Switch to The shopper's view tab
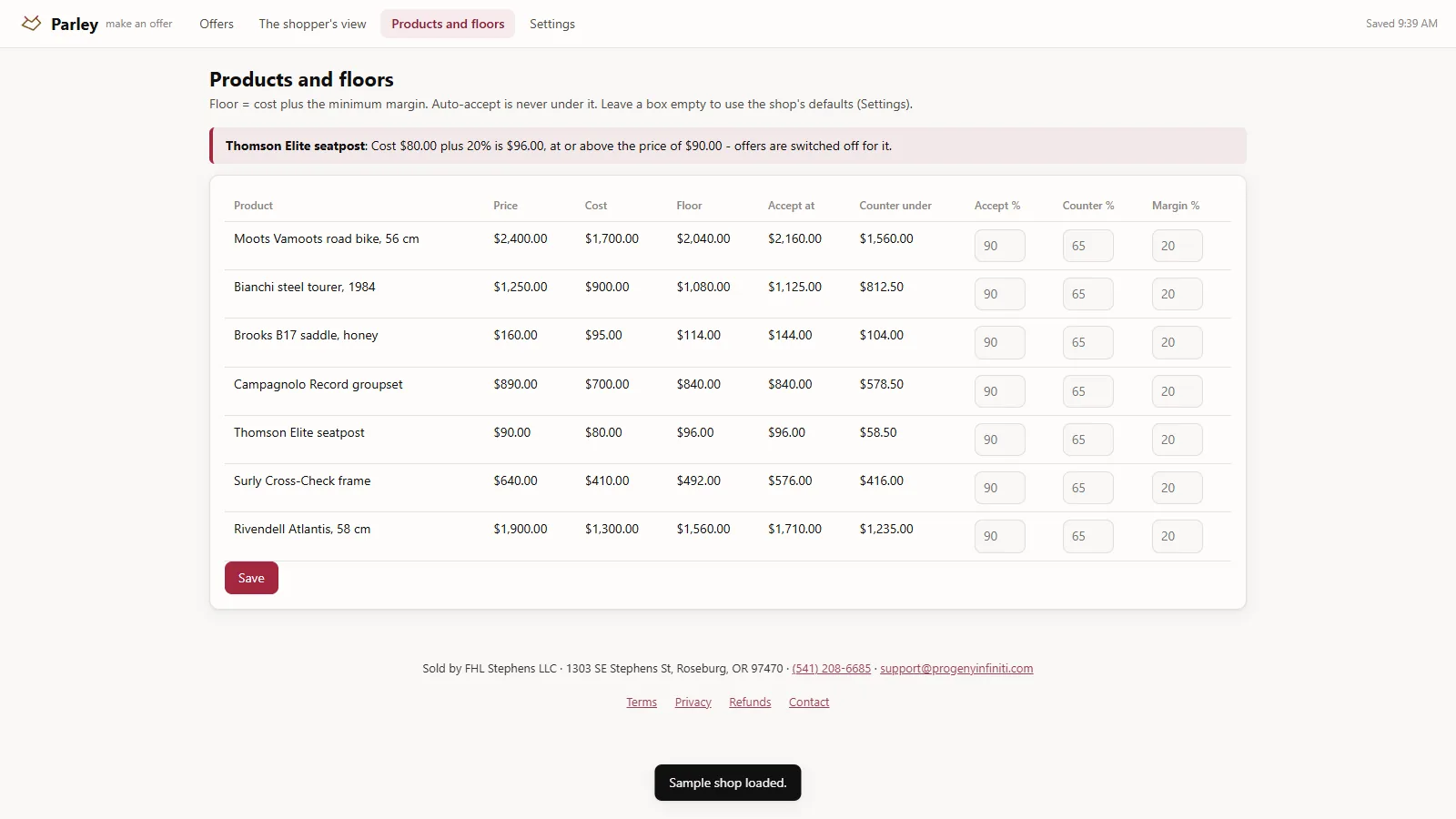This screenshot has width=1456, height=819. 312,24
